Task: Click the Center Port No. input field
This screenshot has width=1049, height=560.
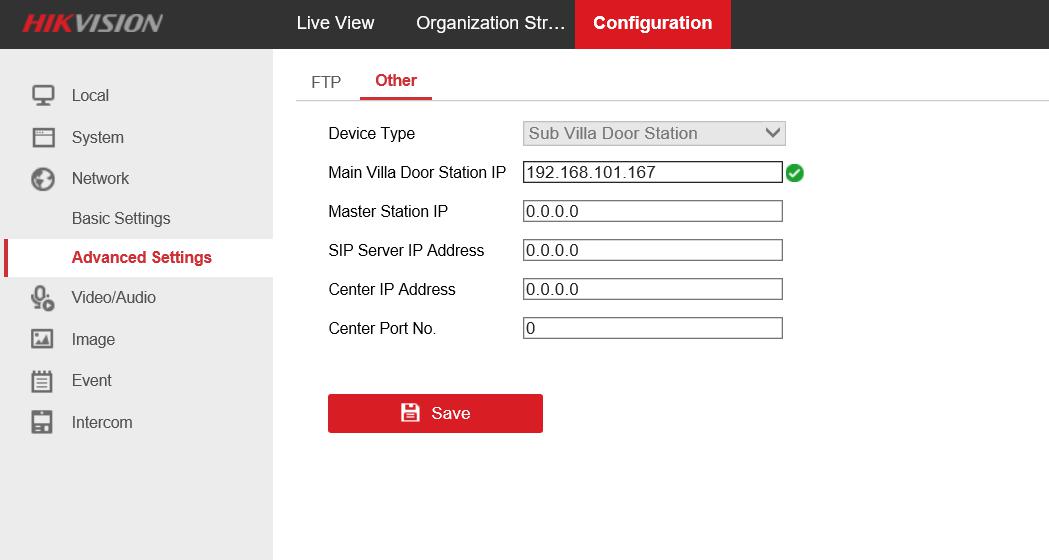Action: [652, 328]
